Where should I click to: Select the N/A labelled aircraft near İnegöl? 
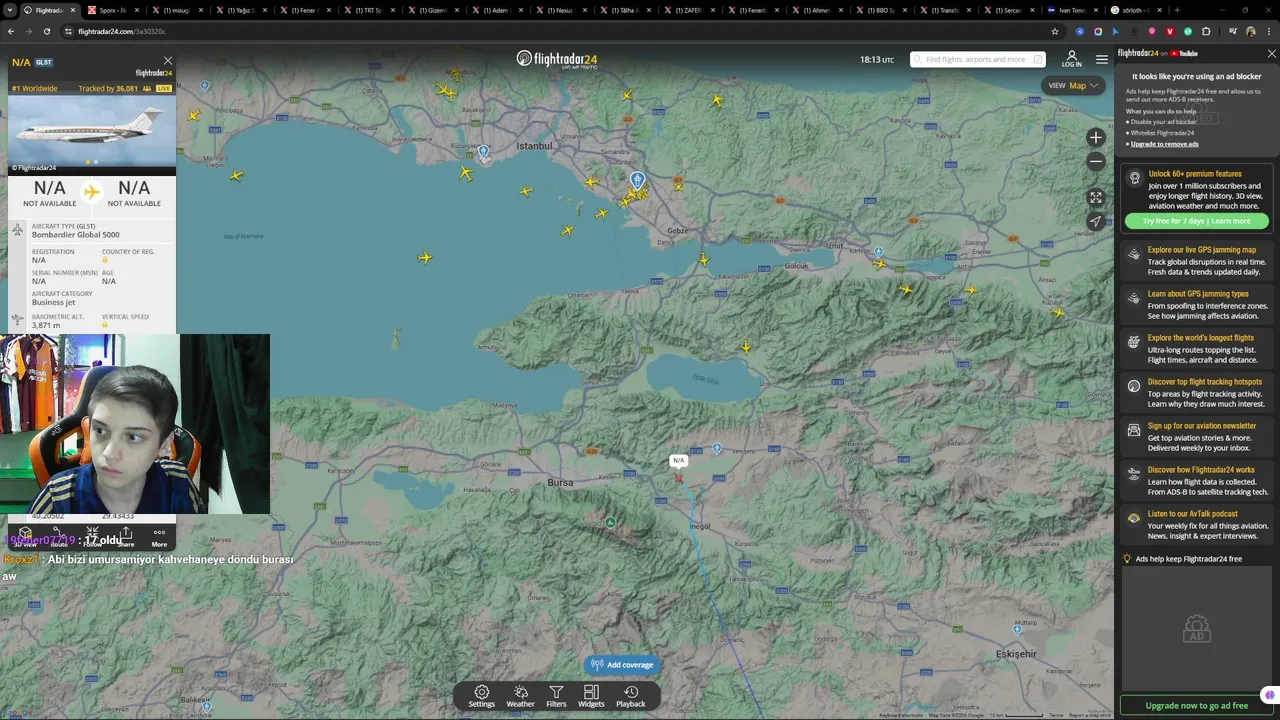678,476
